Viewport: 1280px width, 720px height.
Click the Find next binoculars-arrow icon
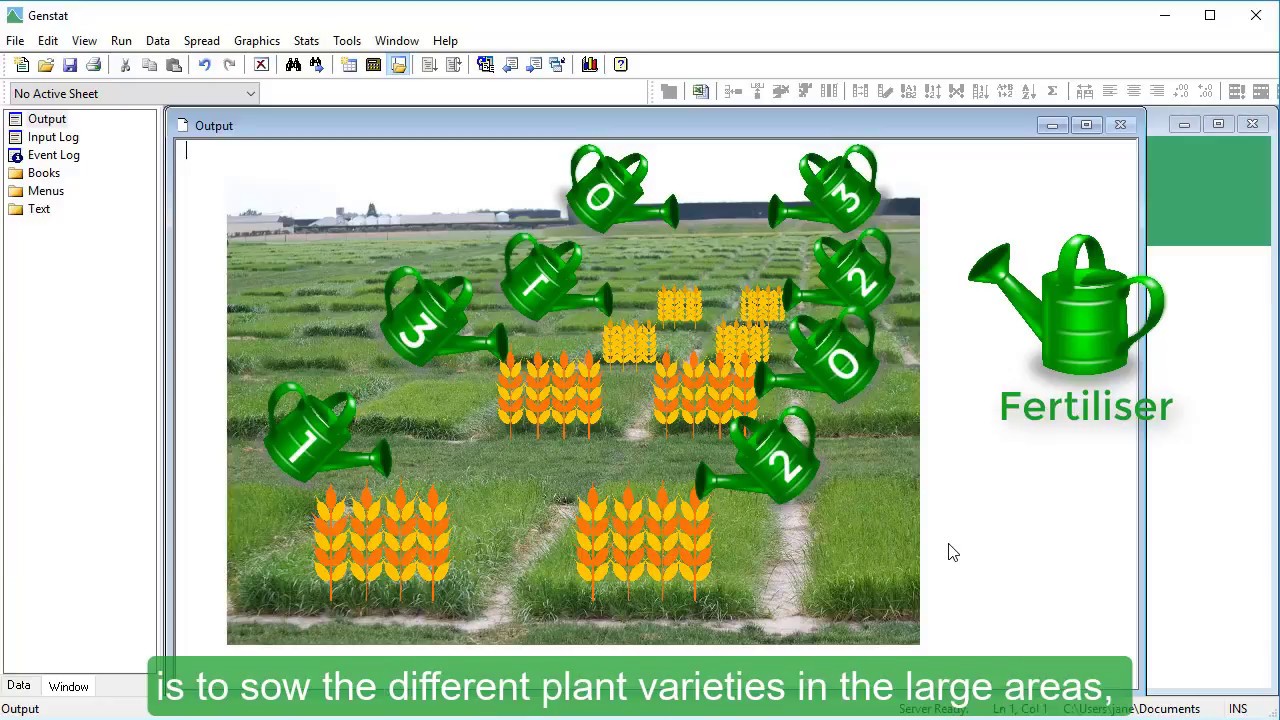(317, 65)
